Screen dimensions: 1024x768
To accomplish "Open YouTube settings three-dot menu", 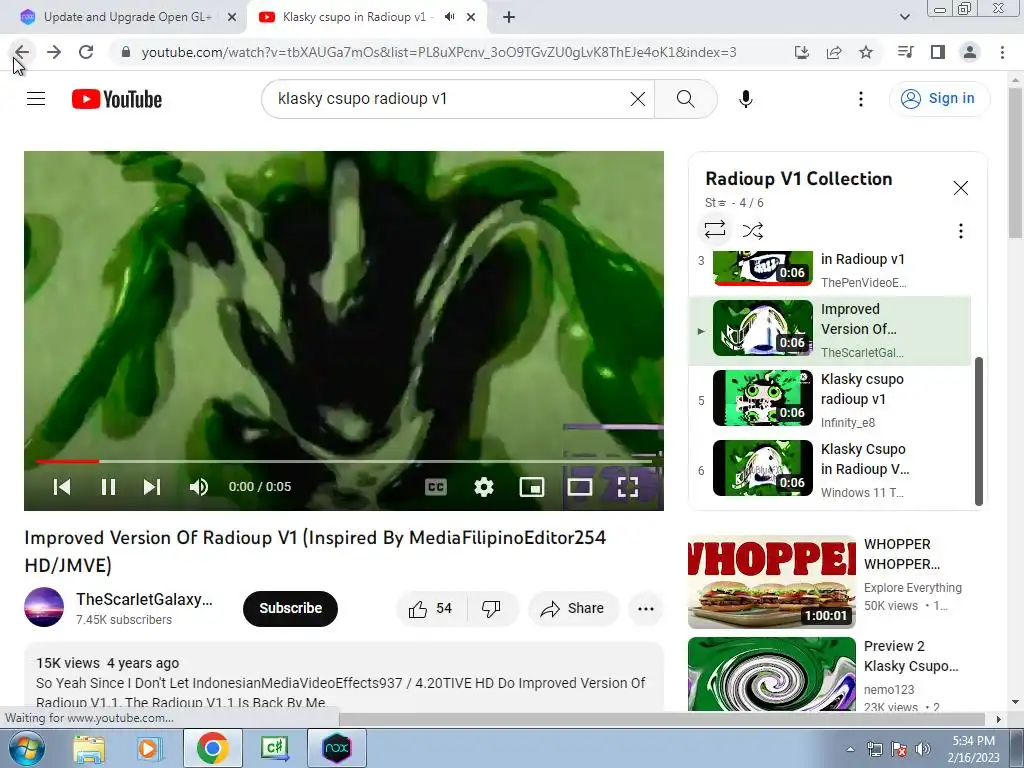I will (861, 99).
